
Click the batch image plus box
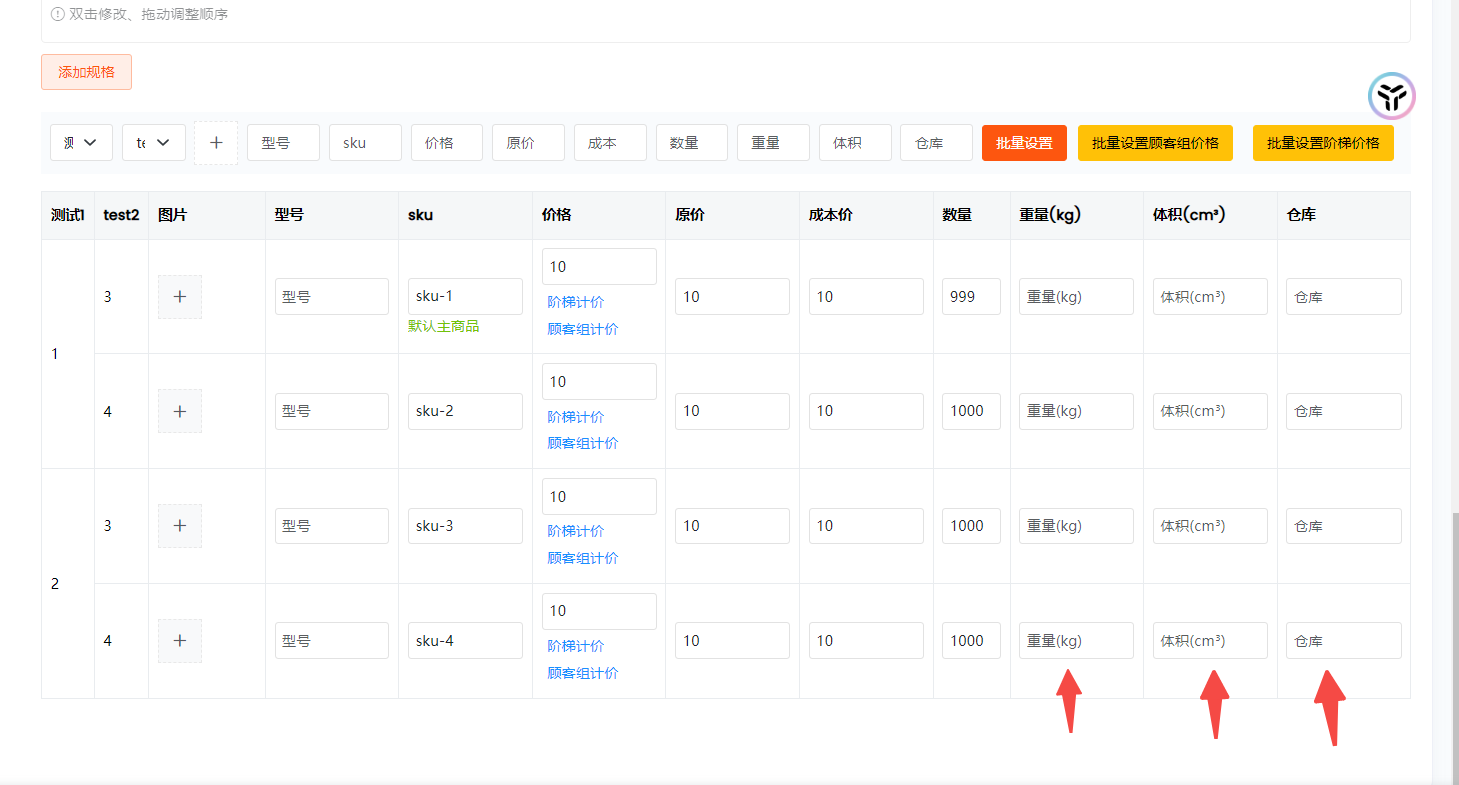[x=216, y=143]
